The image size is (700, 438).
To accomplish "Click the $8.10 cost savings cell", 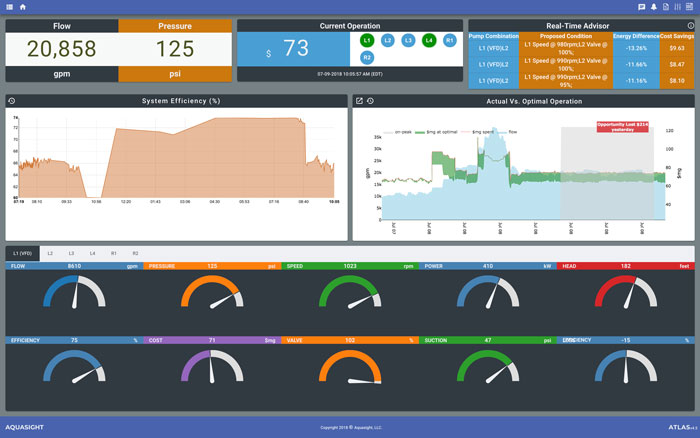I will (x=677, y=81).
